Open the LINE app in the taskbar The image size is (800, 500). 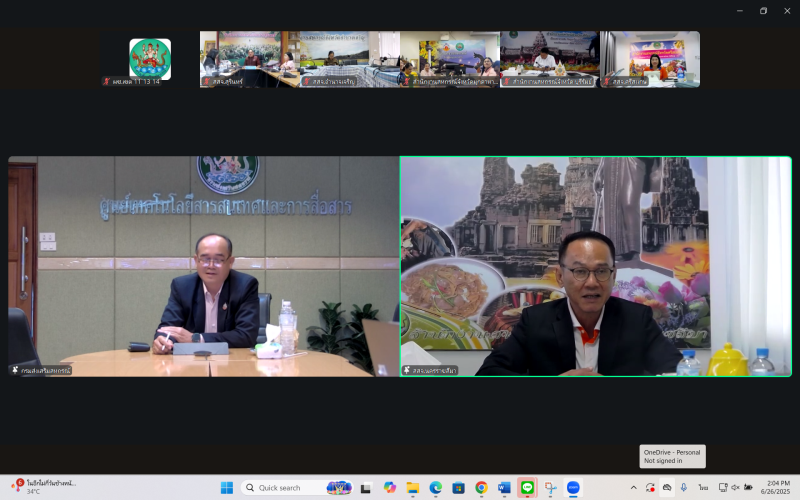click(x=527, y=488)
